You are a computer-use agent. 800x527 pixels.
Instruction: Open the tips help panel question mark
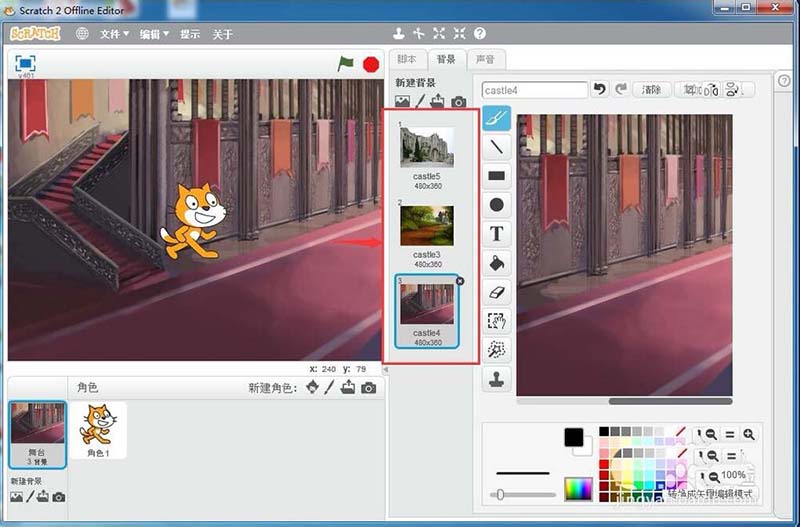pyautogui.click(x=784, y=81)
